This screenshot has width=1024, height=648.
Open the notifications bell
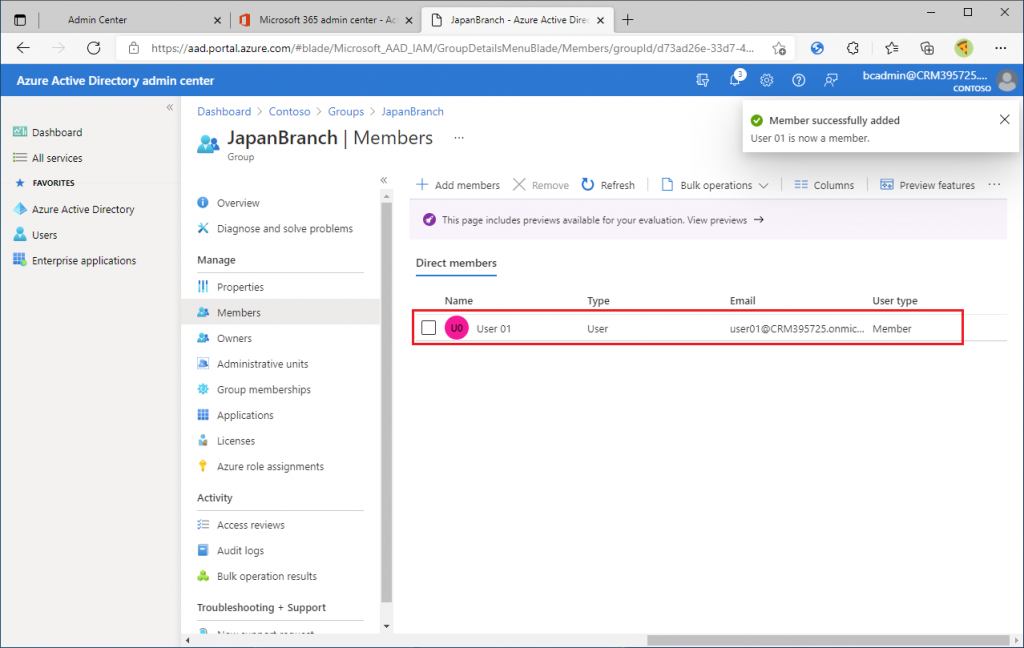735,79
